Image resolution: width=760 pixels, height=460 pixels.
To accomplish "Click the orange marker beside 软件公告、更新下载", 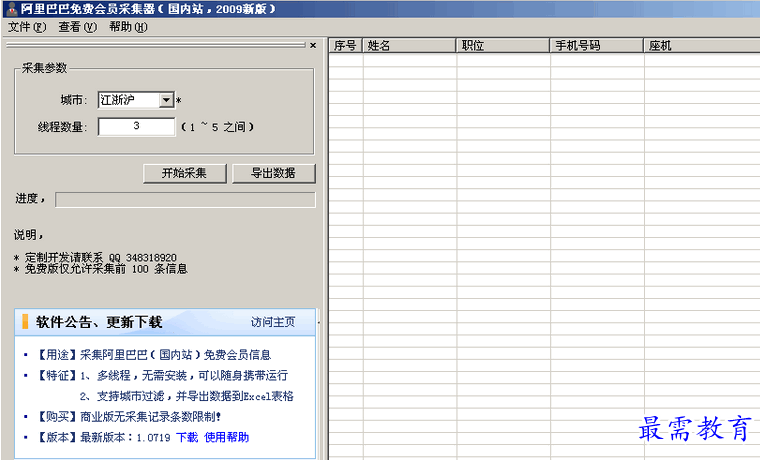I will (x=25, y=321).
